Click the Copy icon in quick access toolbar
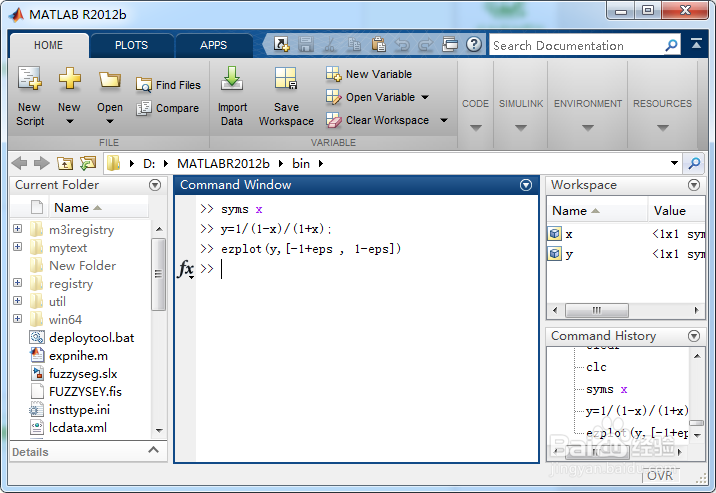The image size is (716, 493). tap(354, 45)
